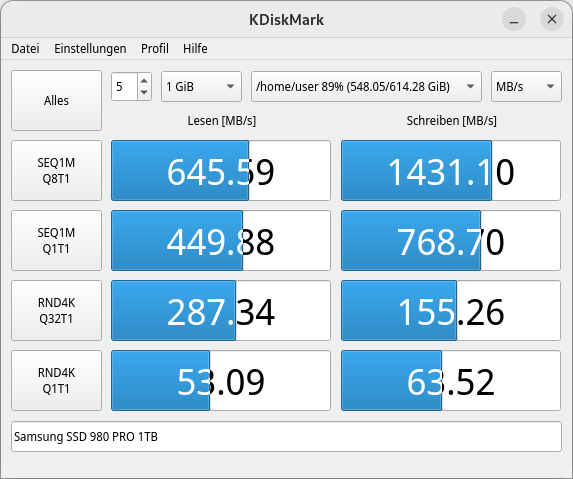This screenshot has width=573, height=479.
Task: Click the Samsung SSD 980 PRO 1TB field
Action: coord(286,437)
